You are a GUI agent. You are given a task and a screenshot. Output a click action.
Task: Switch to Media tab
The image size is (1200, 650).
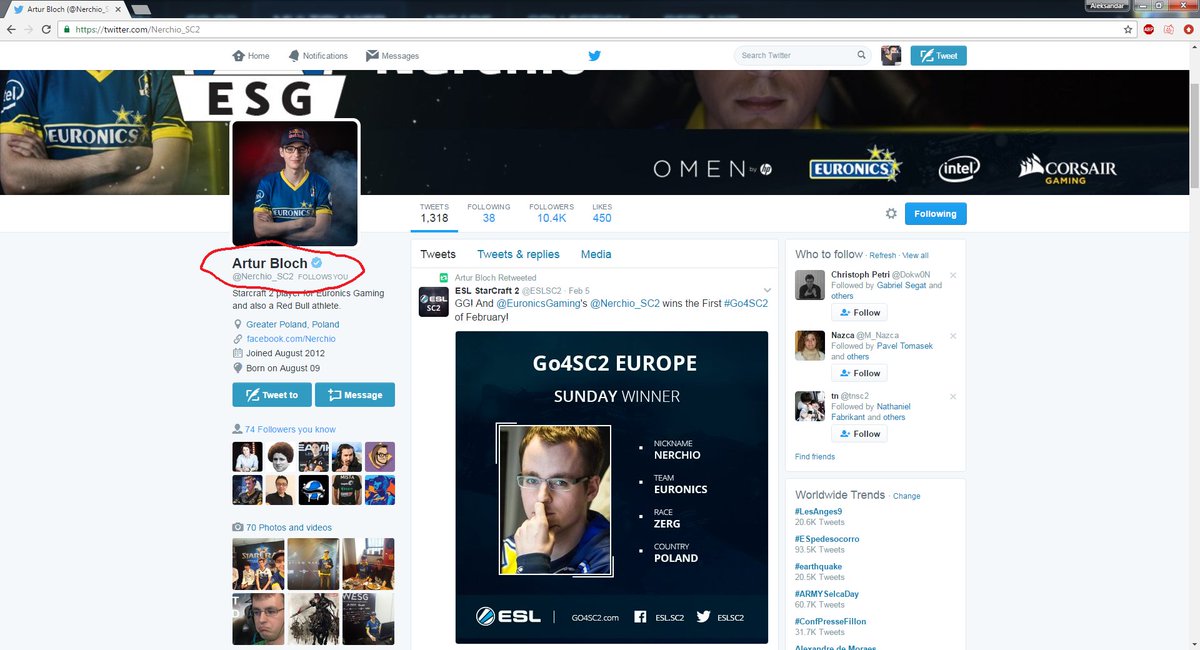[596, 254]
